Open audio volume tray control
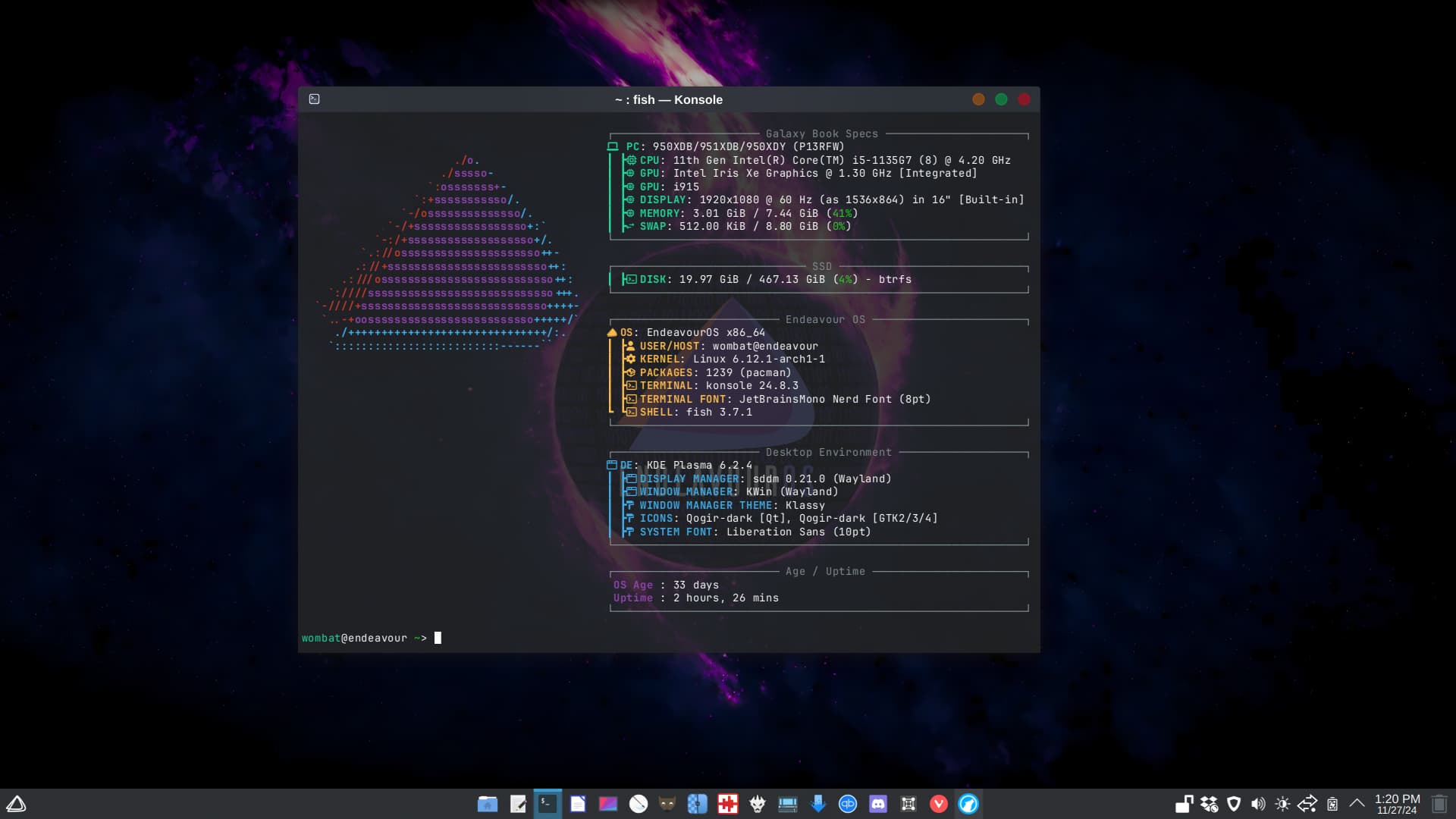 click(1258, 804)
